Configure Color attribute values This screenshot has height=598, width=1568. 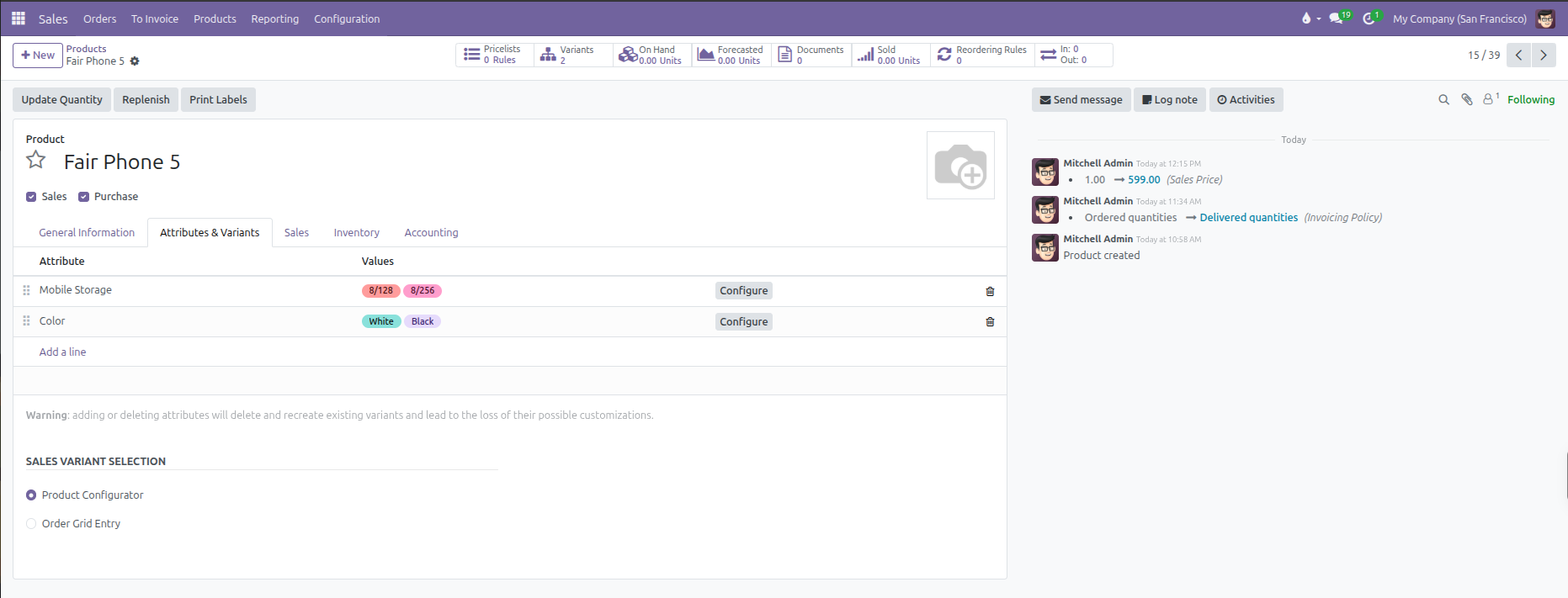744,321
